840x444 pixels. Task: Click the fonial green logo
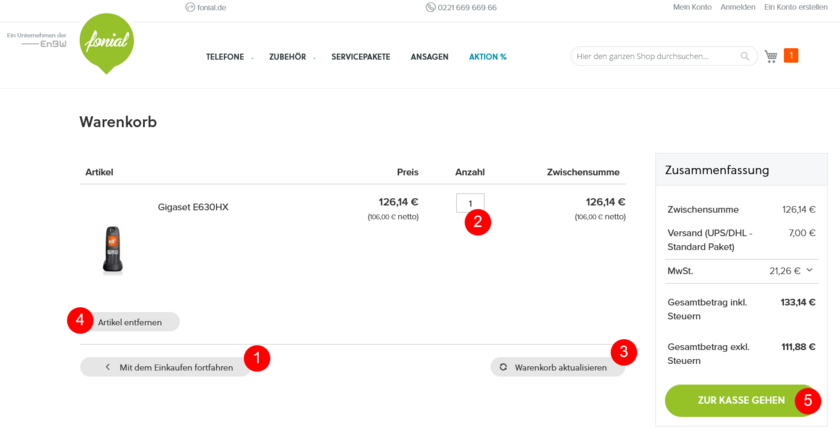pyautogui.click(x=107, y=43)
